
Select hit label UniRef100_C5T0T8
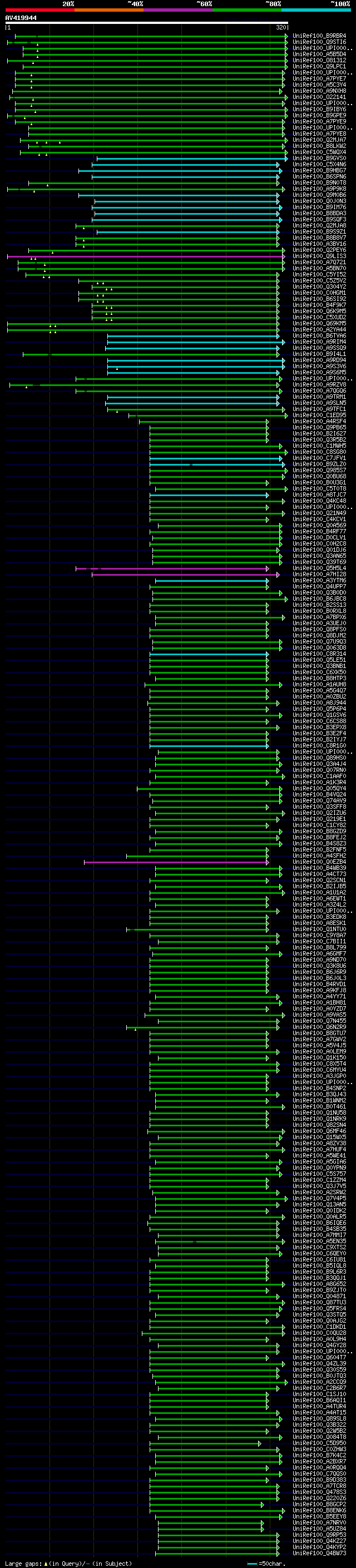pos(319,488)
